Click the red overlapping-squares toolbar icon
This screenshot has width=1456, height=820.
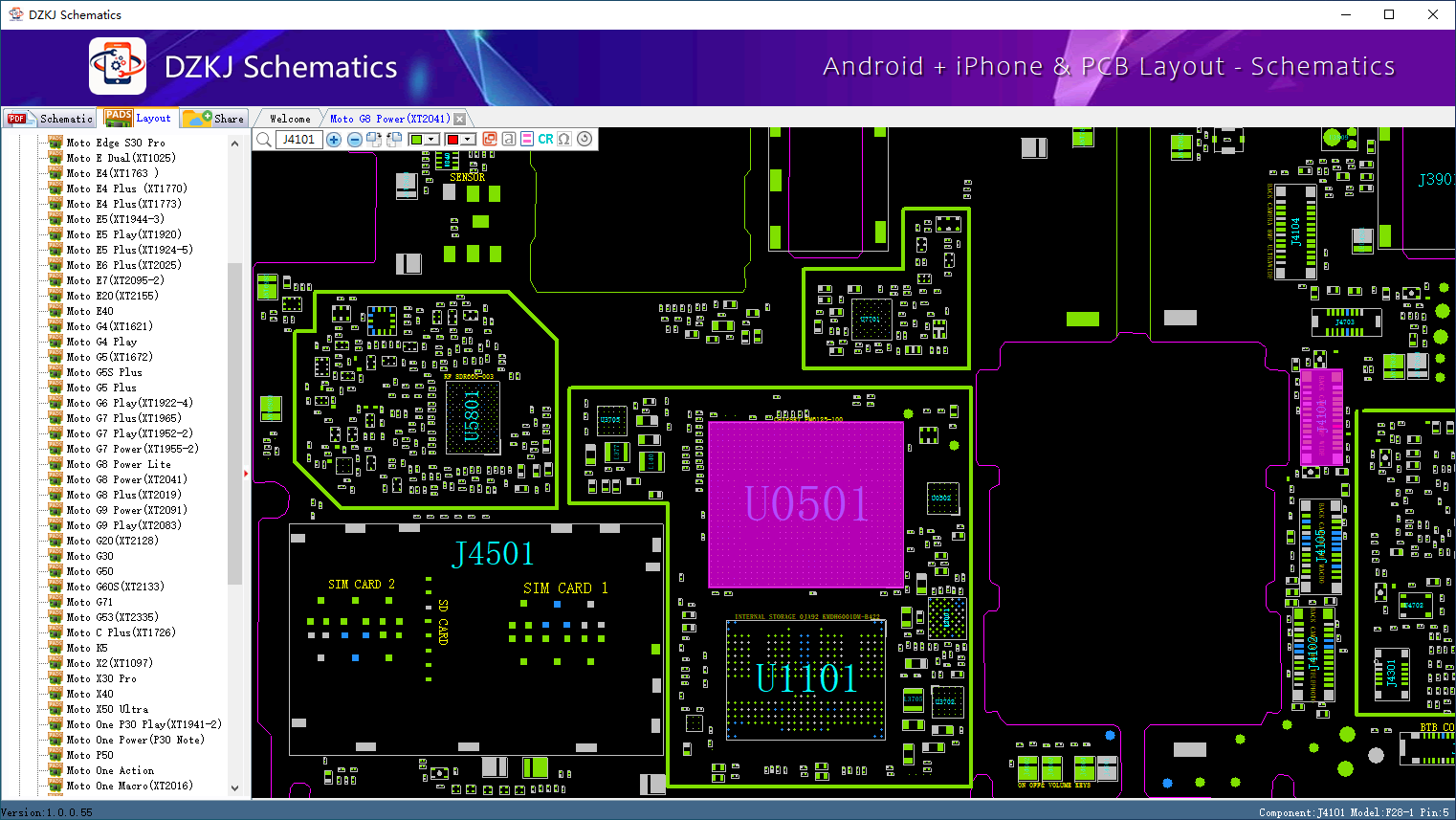click(x=490, y=140)
